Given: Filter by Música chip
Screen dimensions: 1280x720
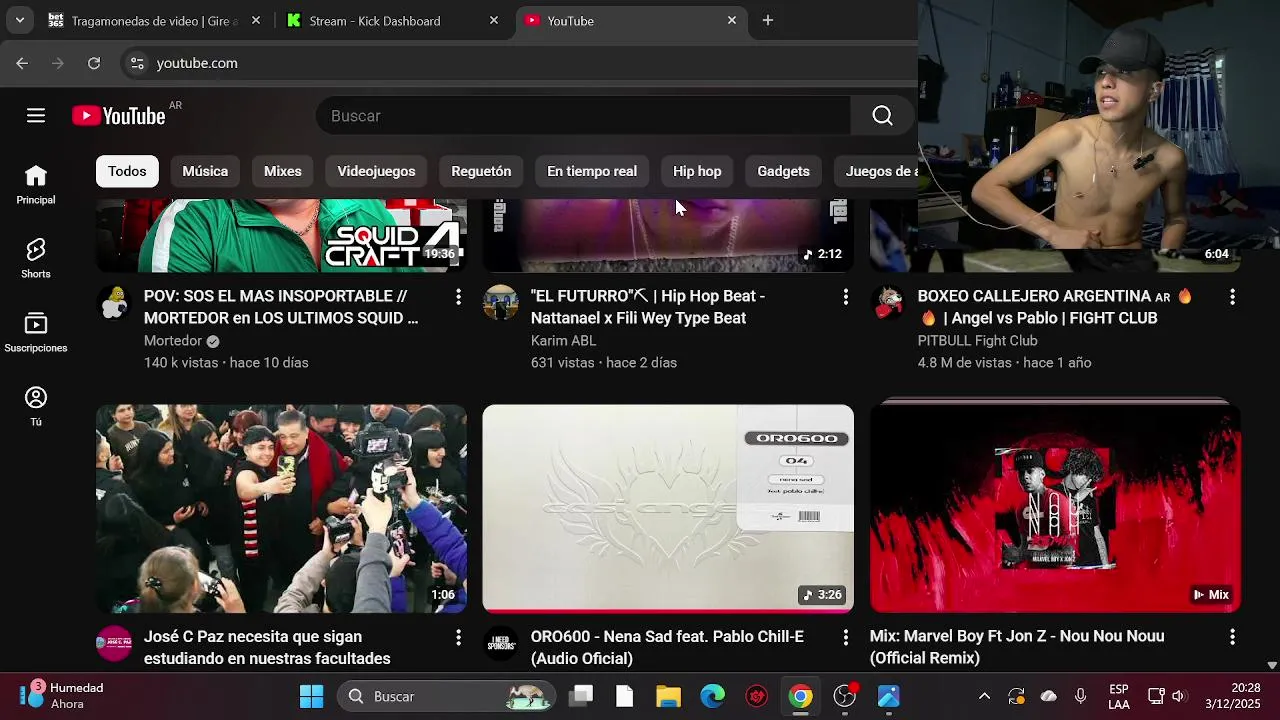Looking at the screenshot, I should (205, 171).
